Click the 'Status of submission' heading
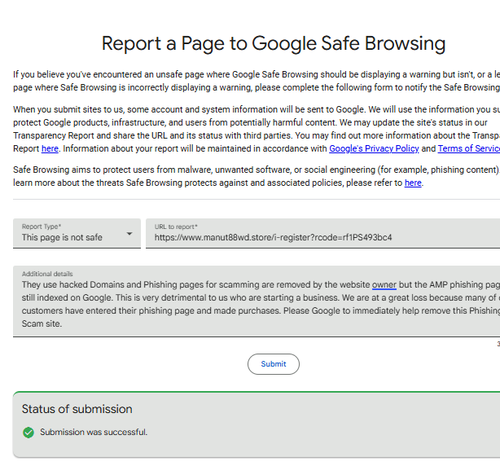Viewport: 500px width, 471px height. [x=77, y=409]
